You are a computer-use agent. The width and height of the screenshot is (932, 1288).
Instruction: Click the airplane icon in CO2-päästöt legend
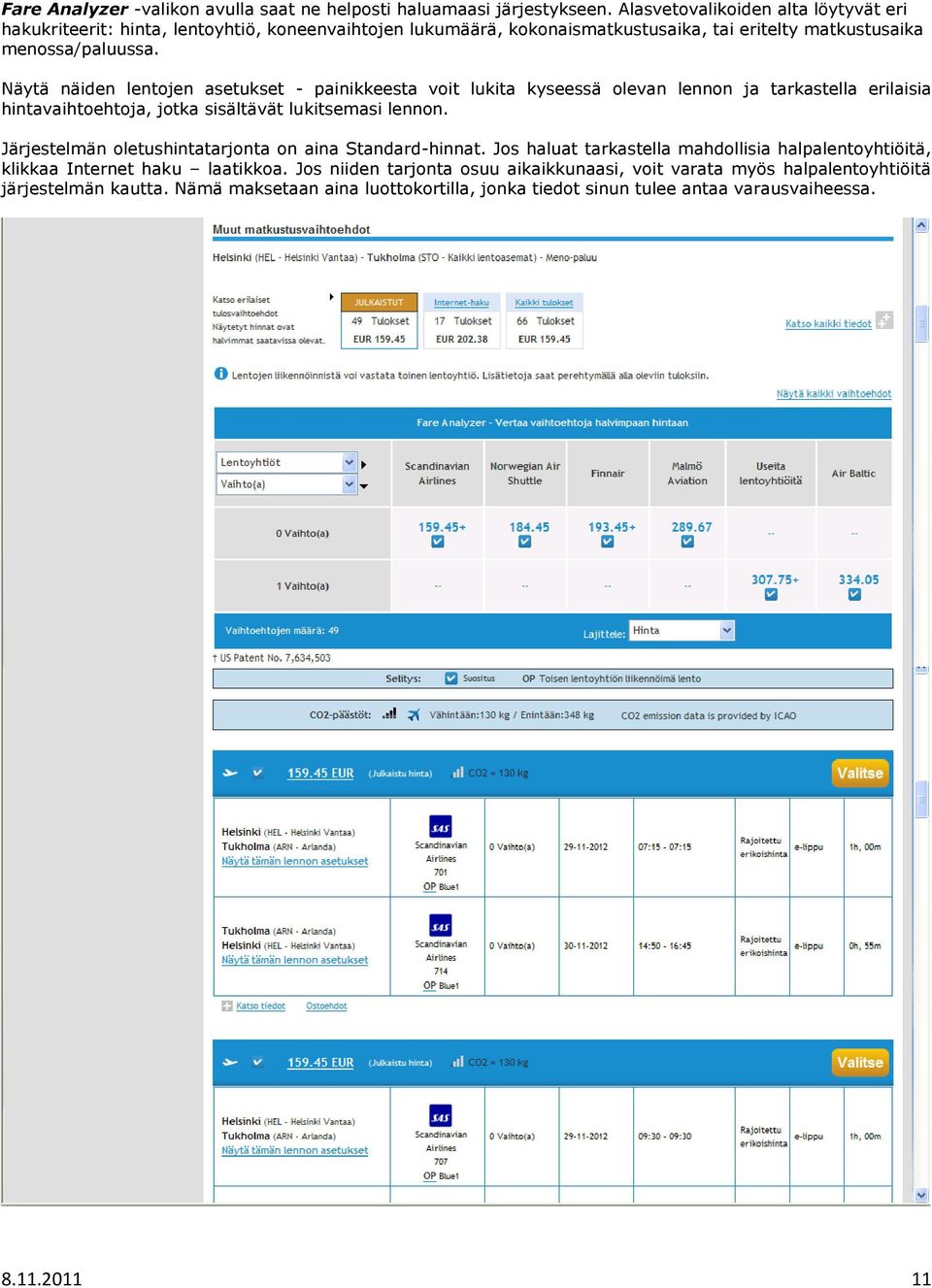(x=415, y=715)
